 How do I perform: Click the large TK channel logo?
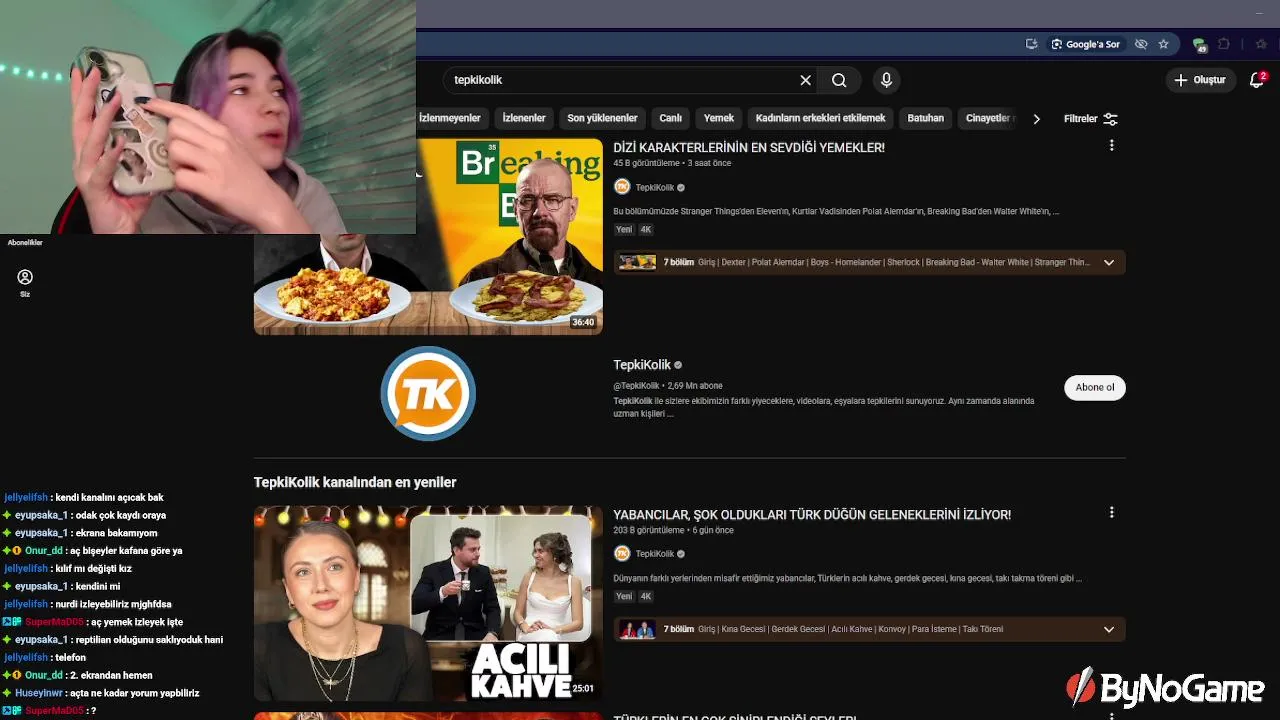[x=428, y=393]
